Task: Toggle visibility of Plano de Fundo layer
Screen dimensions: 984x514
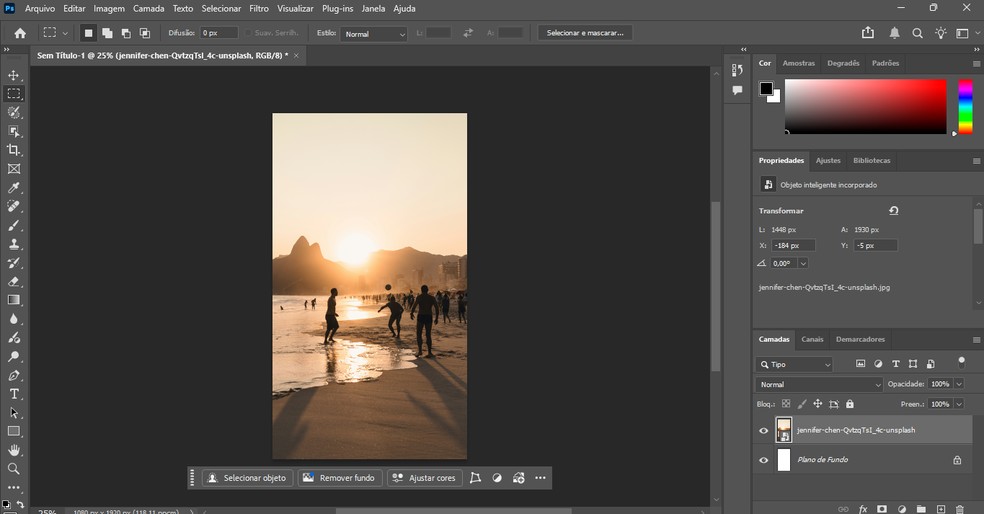Action: [764, 460]
